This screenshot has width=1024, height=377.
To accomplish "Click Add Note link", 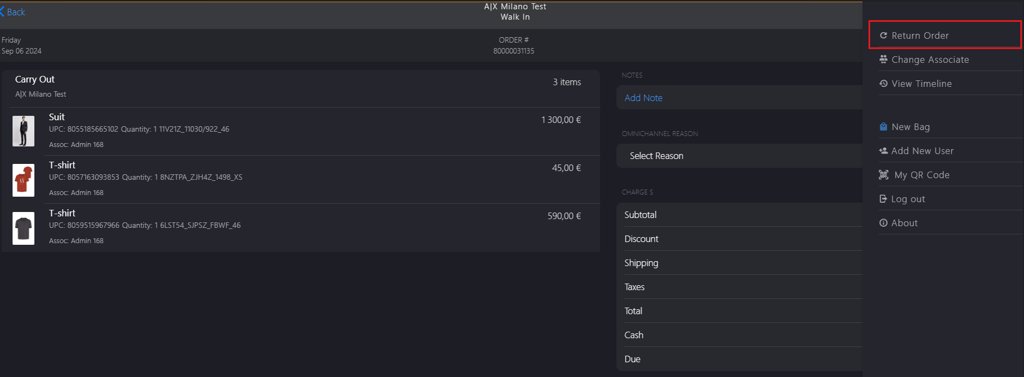I will click(643, 98).
